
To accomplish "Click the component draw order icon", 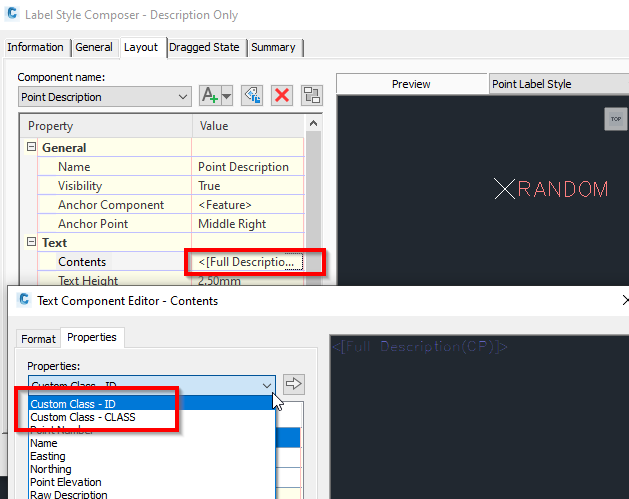I will click(312, 96).
